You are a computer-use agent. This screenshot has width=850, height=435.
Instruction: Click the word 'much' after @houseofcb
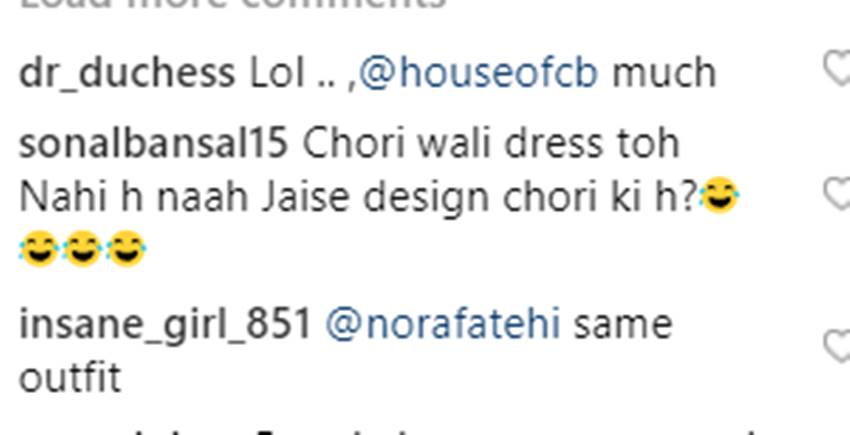tap(664, 73)
